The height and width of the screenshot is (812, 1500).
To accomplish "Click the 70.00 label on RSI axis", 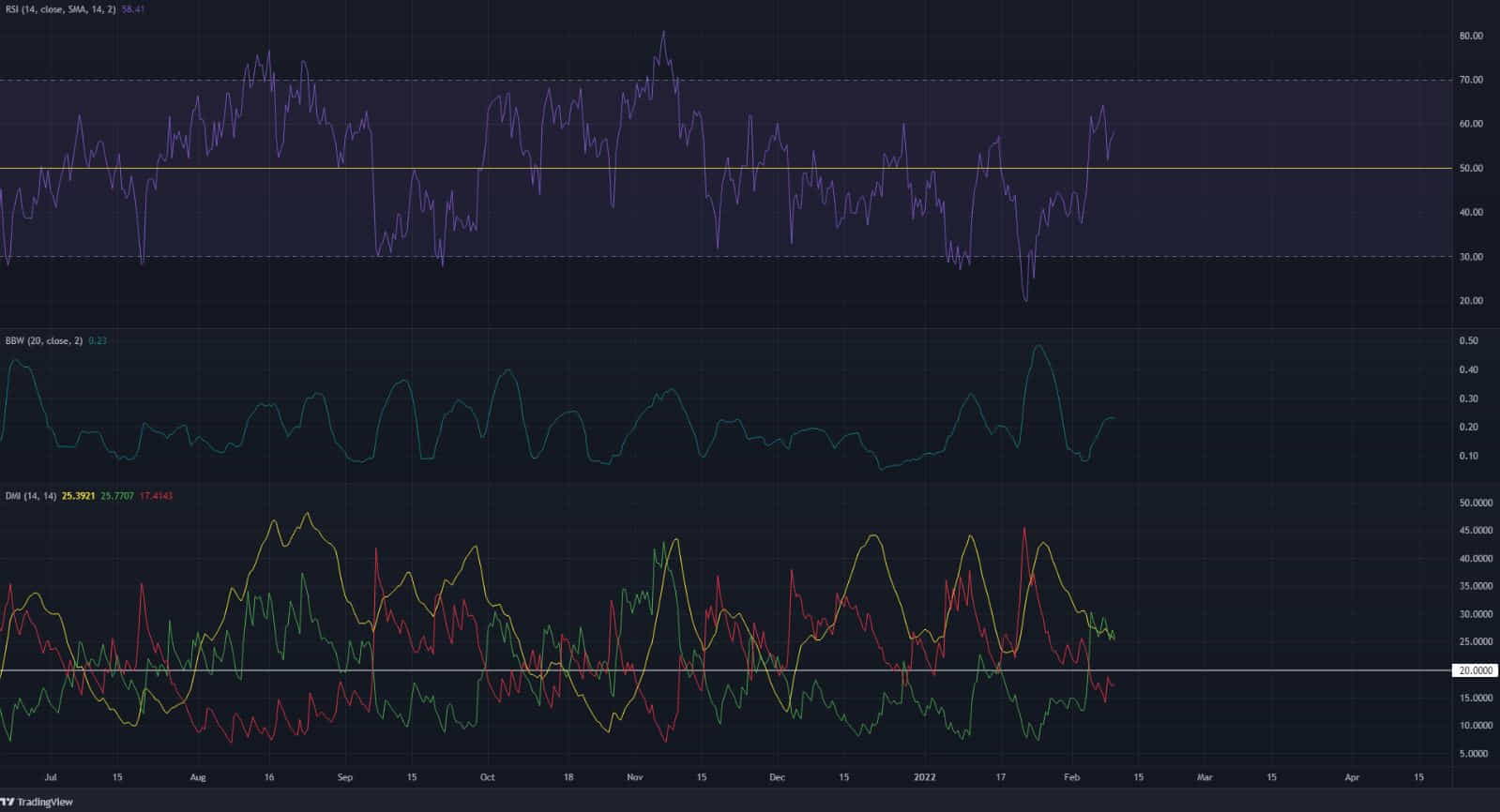I will click(1471, 80).
